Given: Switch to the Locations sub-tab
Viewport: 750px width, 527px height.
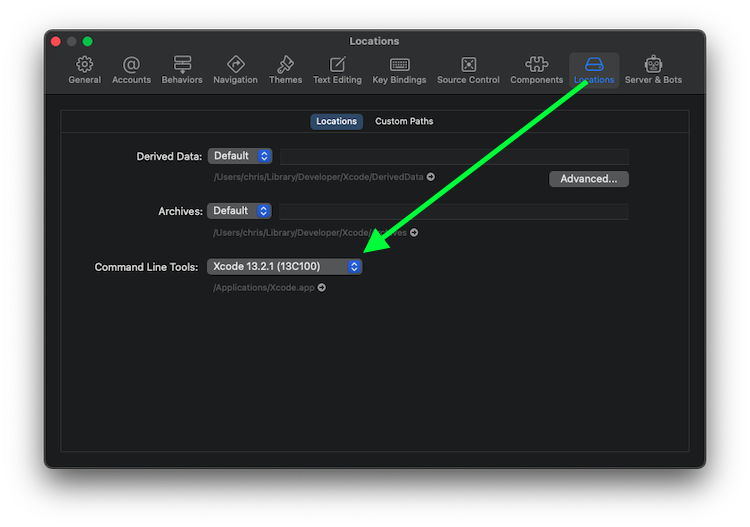Looking at the screenshot, I should point(336,121).
